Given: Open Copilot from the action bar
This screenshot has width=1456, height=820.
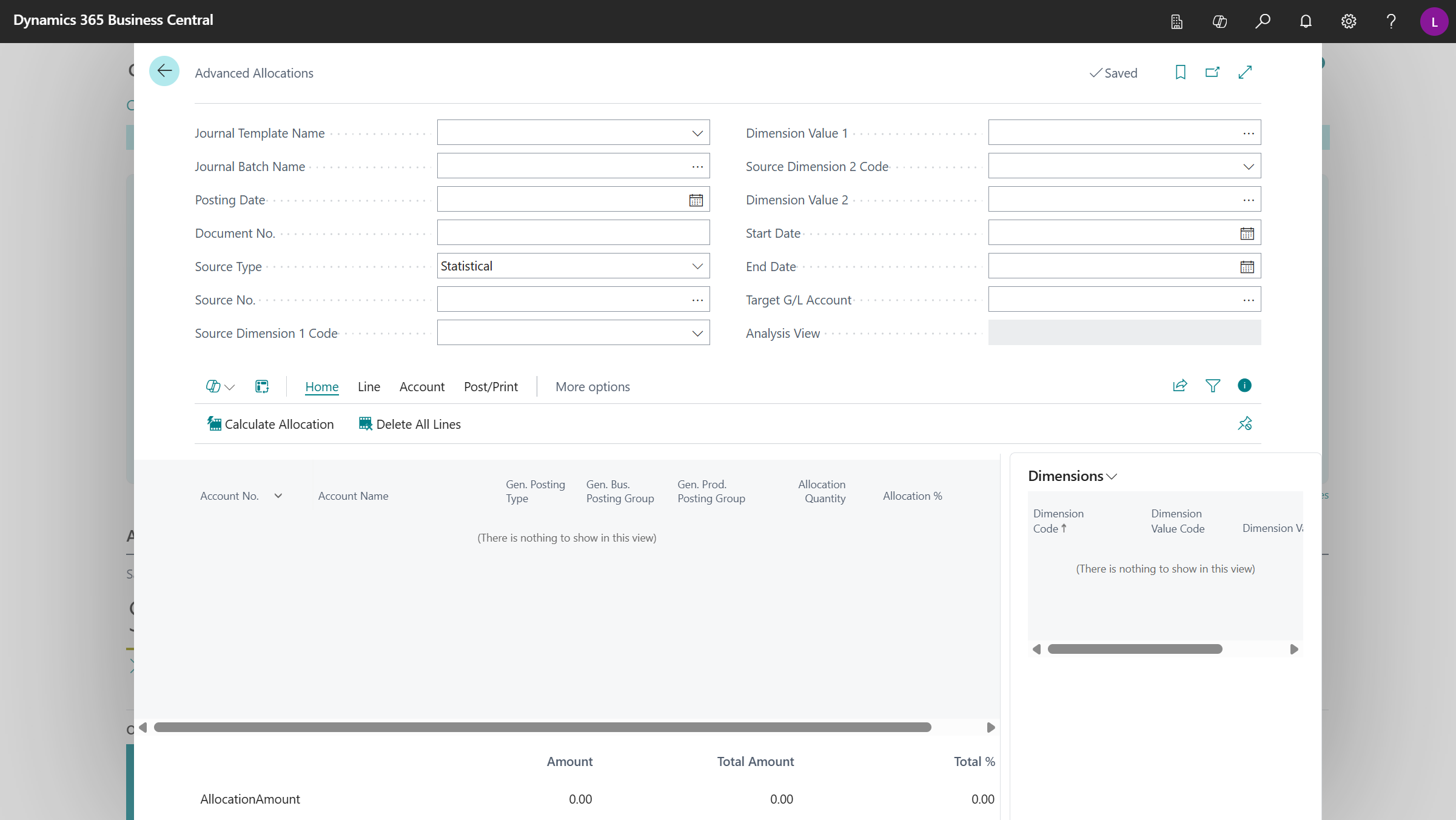Looking at the screenshot, I should coord(213,386).
